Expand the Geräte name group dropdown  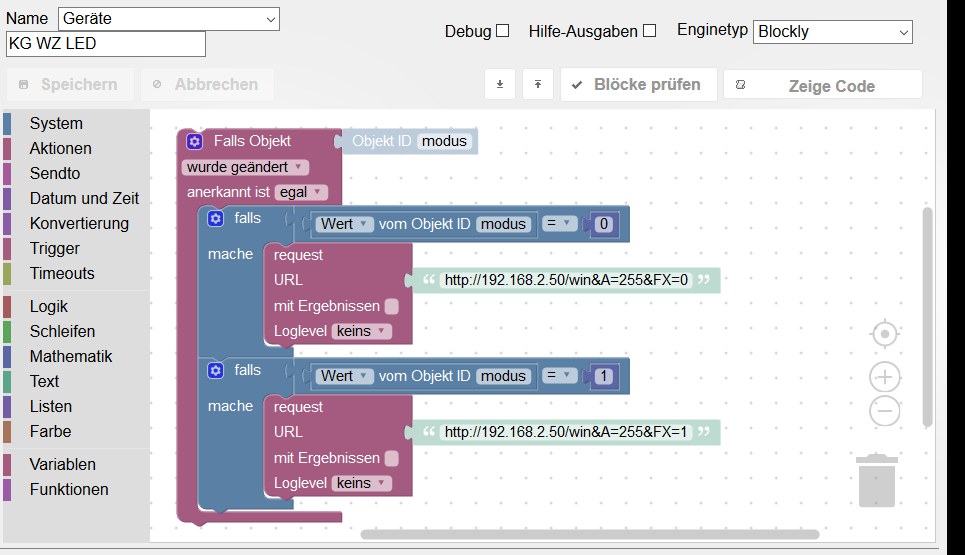(169, 19)
